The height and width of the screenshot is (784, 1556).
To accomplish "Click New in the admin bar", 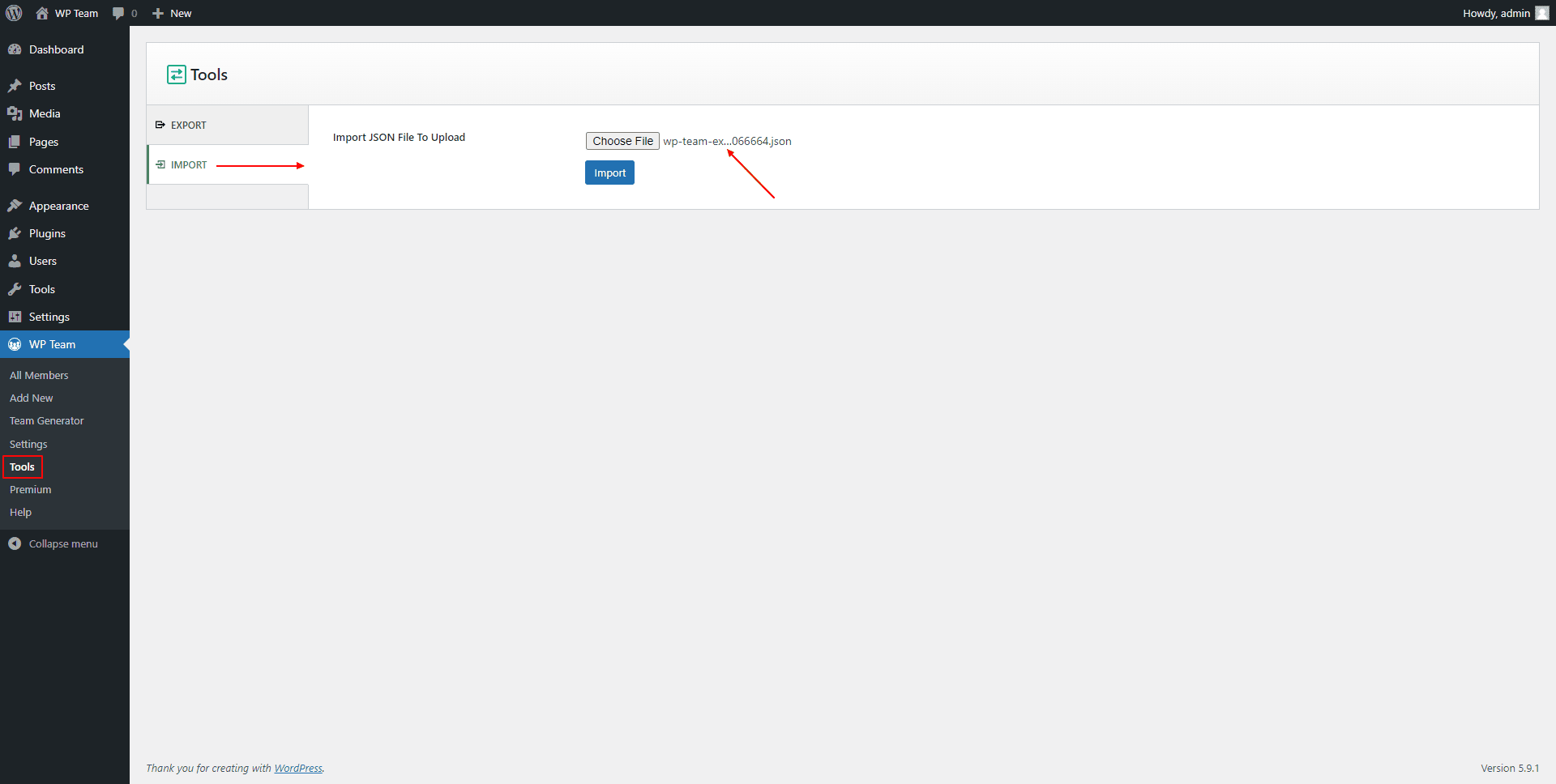I will point(181,13).
